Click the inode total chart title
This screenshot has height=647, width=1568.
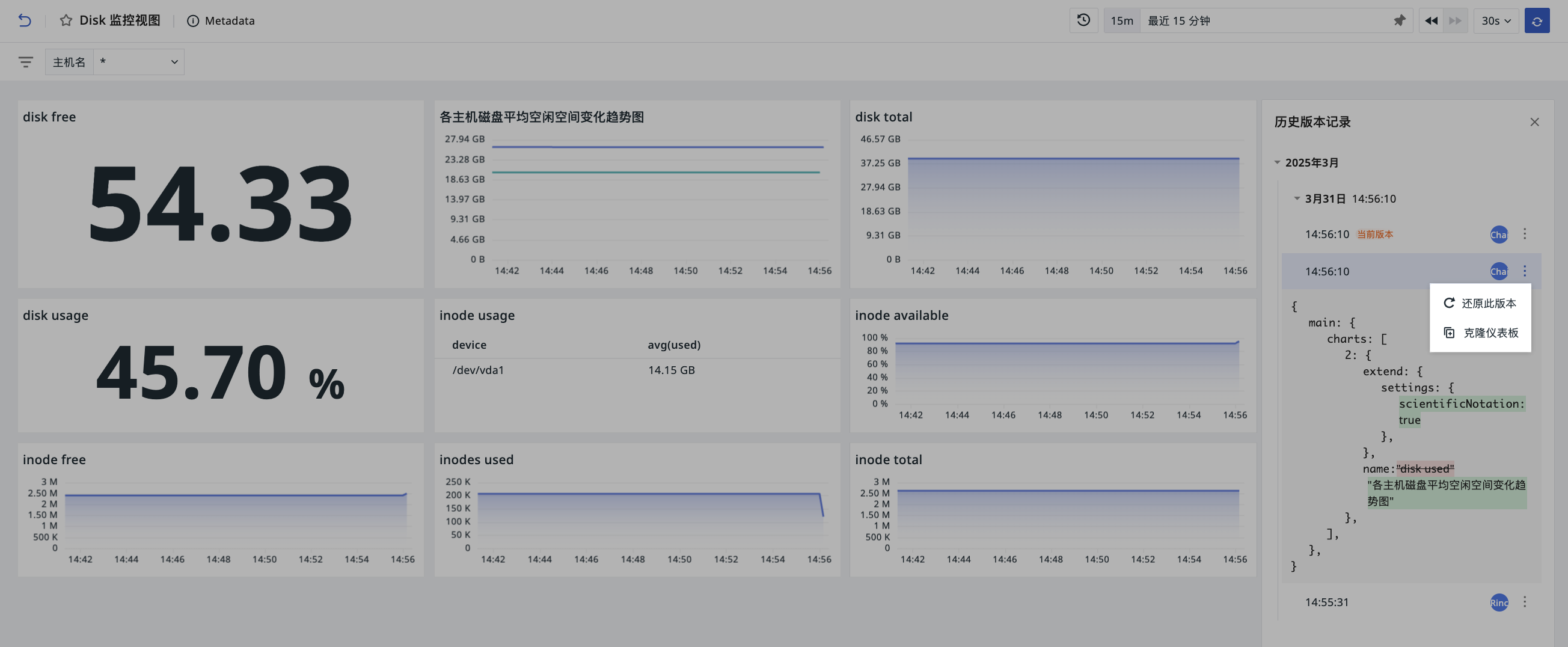[x=888, y=459]
